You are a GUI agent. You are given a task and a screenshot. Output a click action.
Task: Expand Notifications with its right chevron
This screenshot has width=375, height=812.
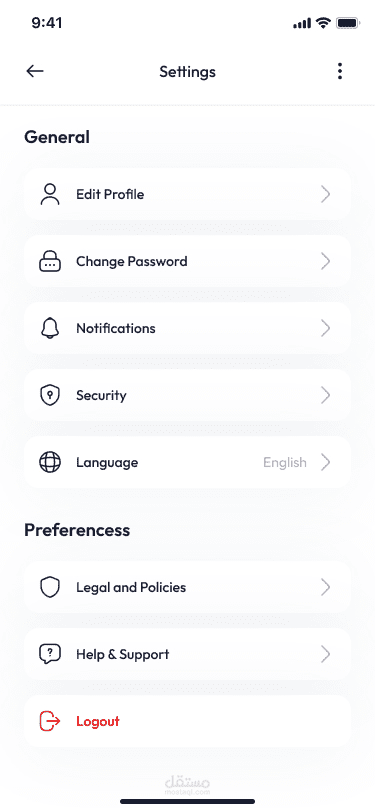pos(325,328)
